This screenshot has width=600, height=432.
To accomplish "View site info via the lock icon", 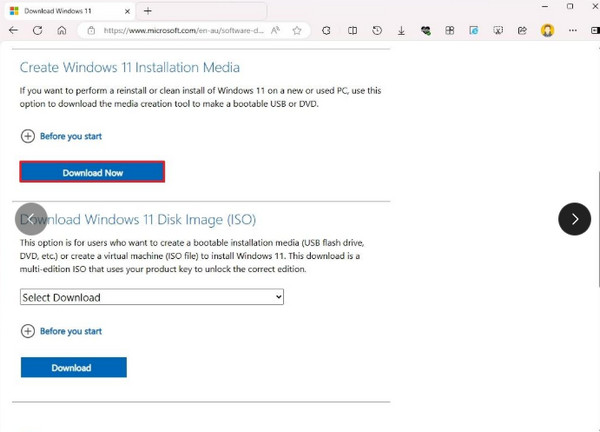I will (x=91, y=30).
